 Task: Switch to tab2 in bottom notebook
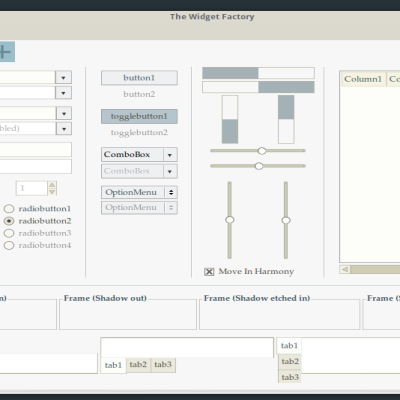138,364
